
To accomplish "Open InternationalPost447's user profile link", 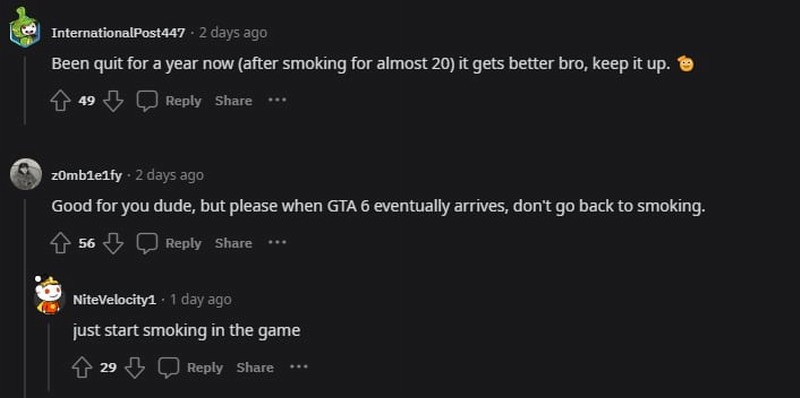I will coord(118,33).
